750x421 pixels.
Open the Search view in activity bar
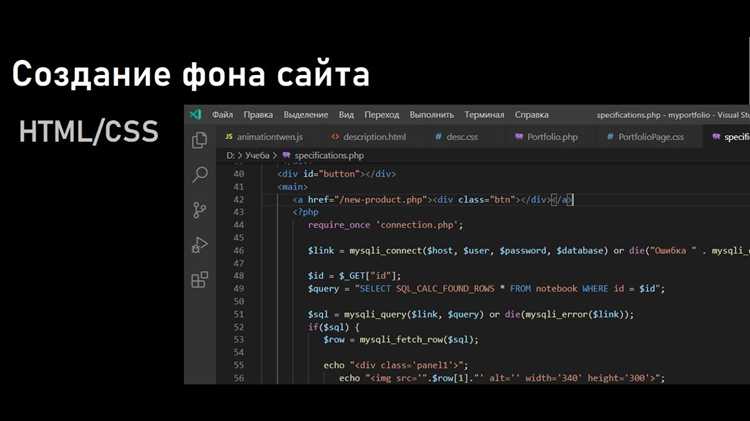tap(200, 175)
